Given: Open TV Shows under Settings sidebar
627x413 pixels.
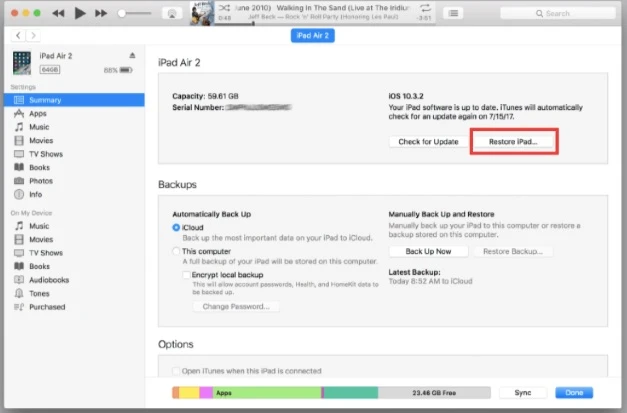Looking at the screenshot, I should pos(74,154).
